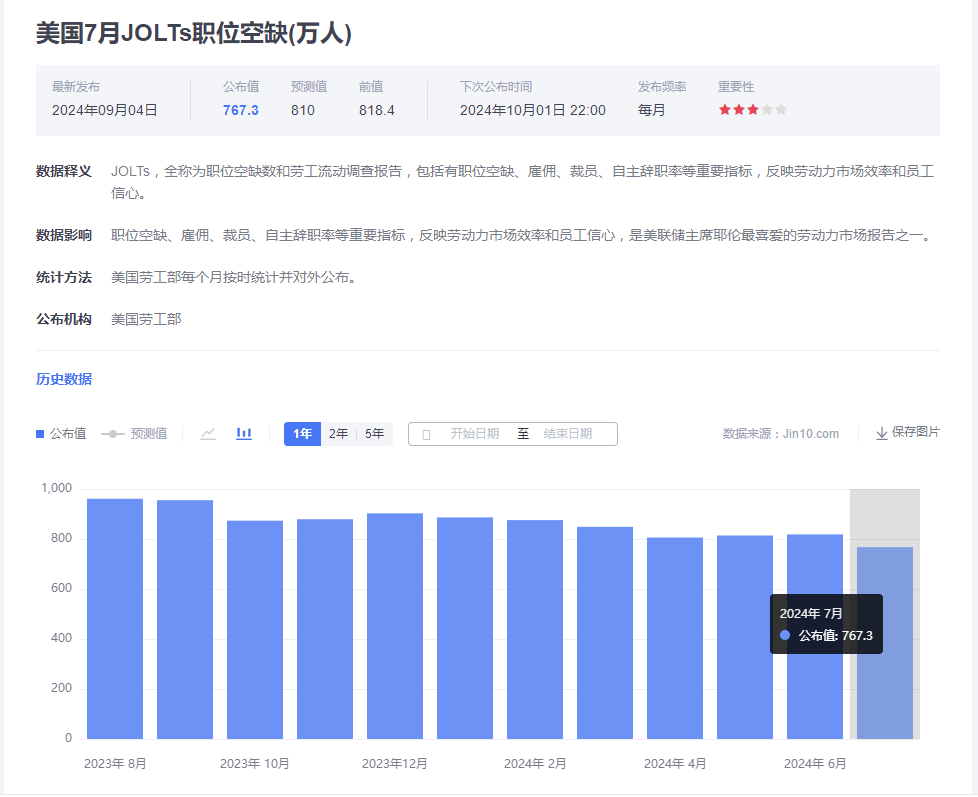
Task: Click the calendar icon in date range
Action: (427, 434)
